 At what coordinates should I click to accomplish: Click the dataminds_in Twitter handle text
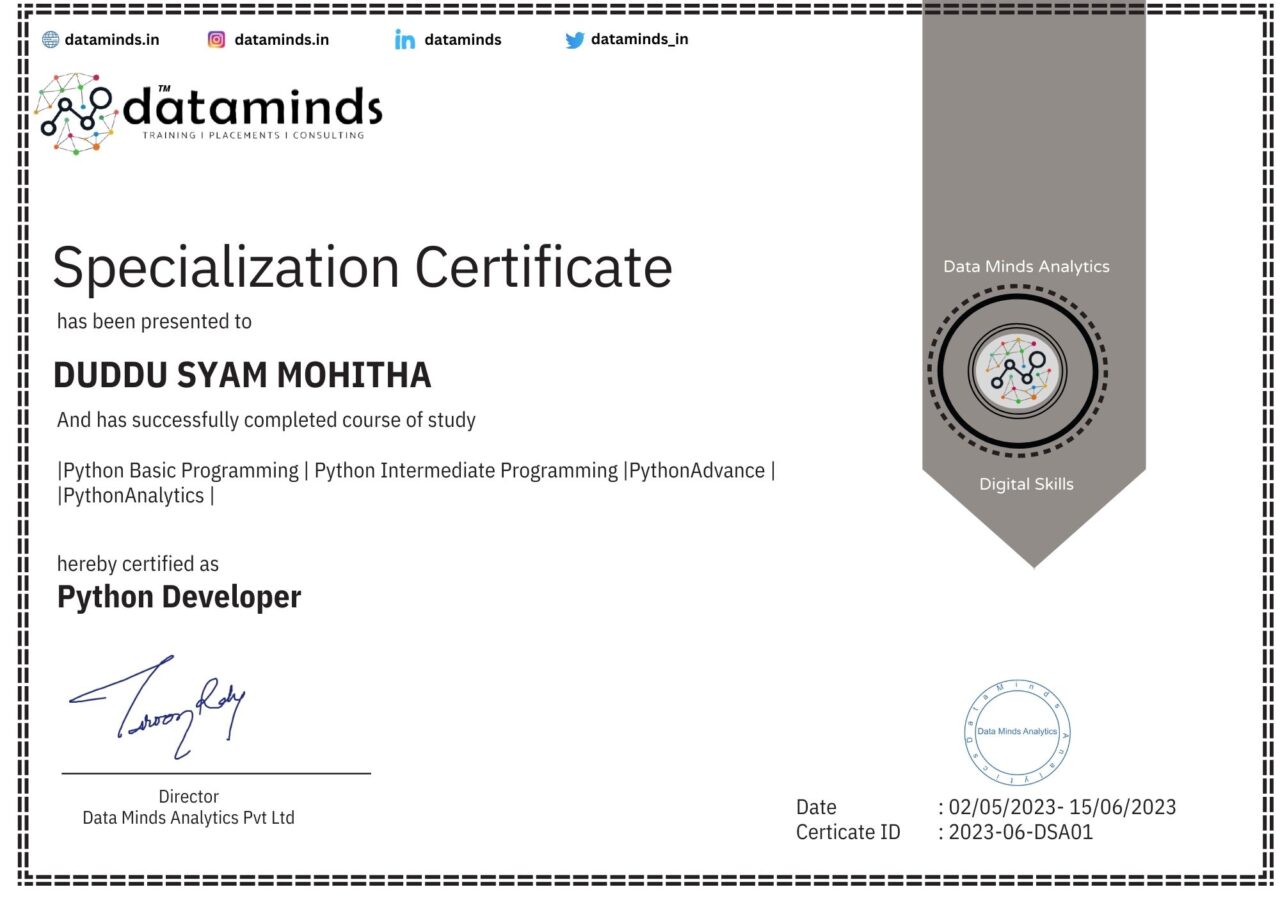click(640, 40)
